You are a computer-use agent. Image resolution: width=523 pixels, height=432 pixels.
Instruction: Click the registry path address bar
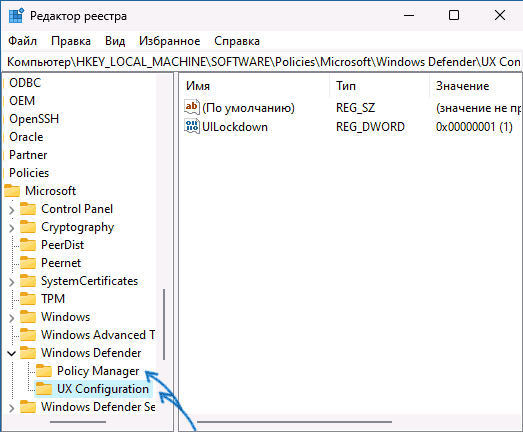pyautogui.click(x=262, y=62)
